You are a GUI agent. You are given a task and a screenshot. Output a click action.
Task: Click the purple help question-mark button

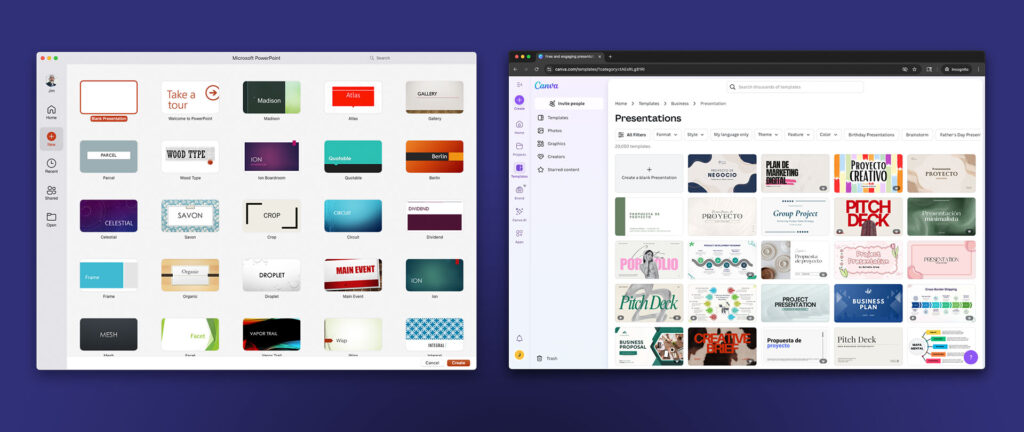970,357
